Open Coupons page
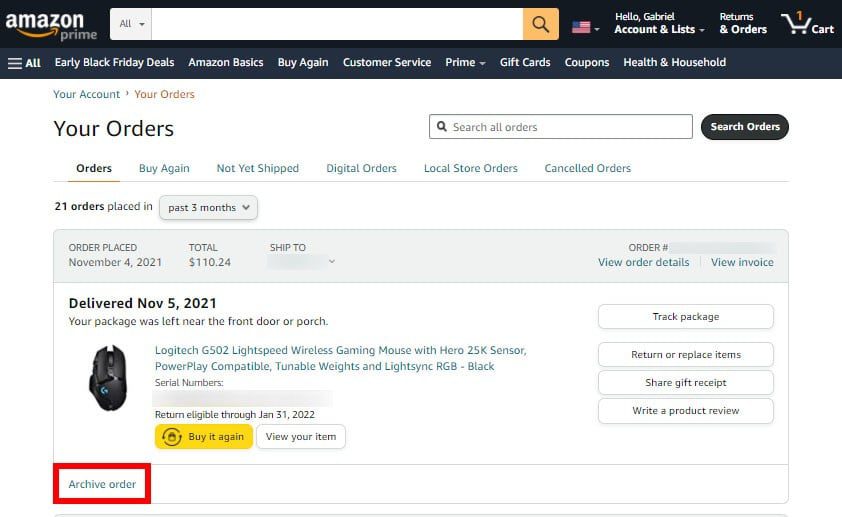The width and height of the screenshot is (842, 517). [x=586, y=63]
